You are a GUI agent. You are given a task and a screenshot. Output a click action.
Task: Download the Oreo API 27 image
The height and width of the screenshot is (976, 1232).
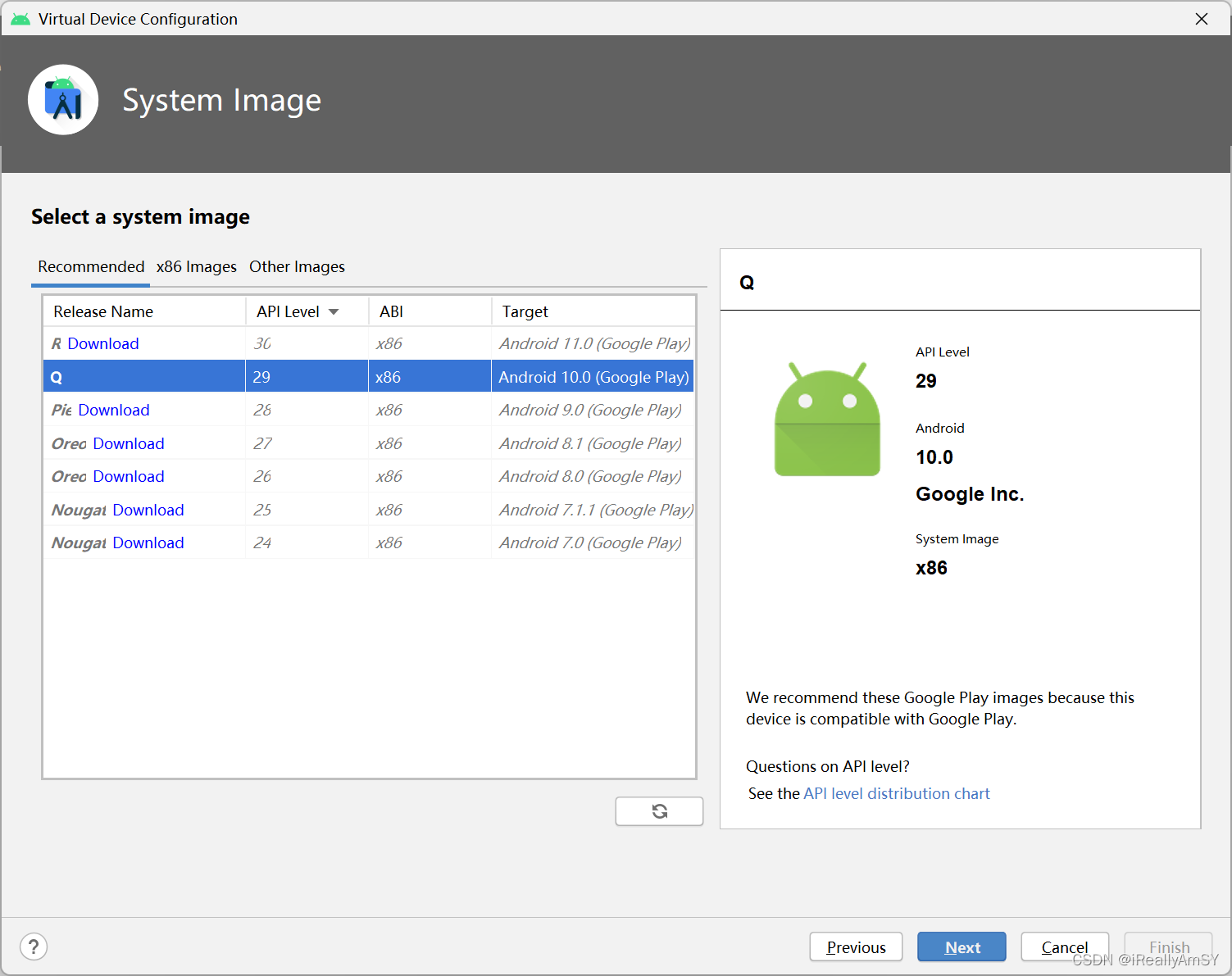click(129, 444)
